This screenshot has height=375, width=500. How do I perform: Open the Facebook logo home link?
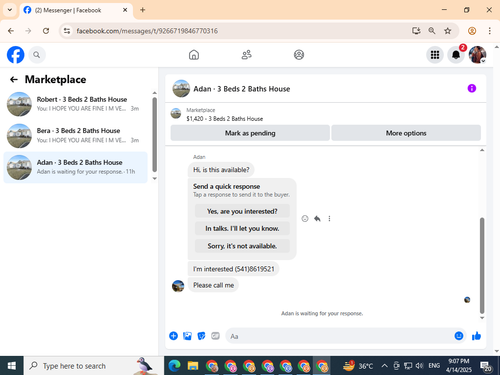[x=16, y=55]
